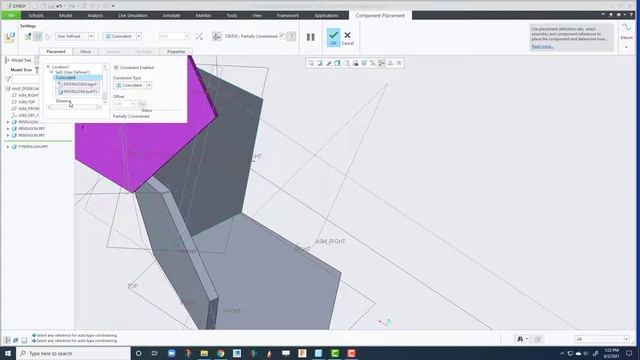Expand the first PENTAGON.PRT tree node
Screen dimensions: 640x360
tap(8, 122)
